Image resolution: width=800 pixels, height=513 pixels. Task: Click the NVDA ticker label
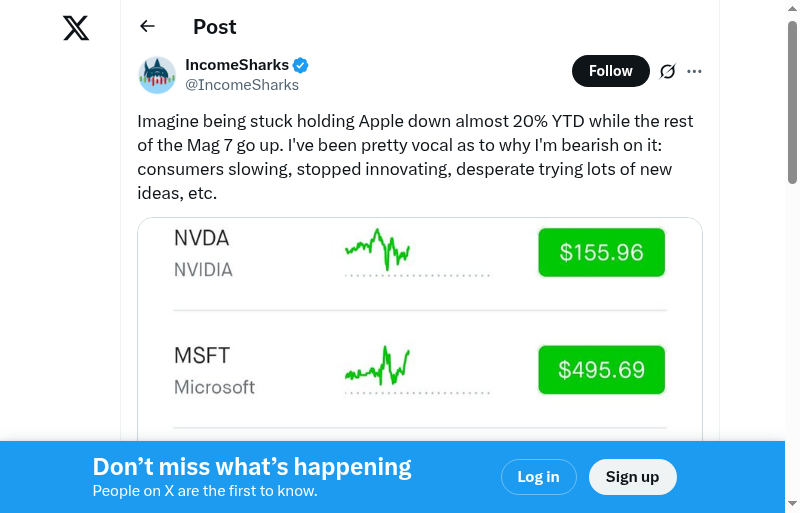202,239
